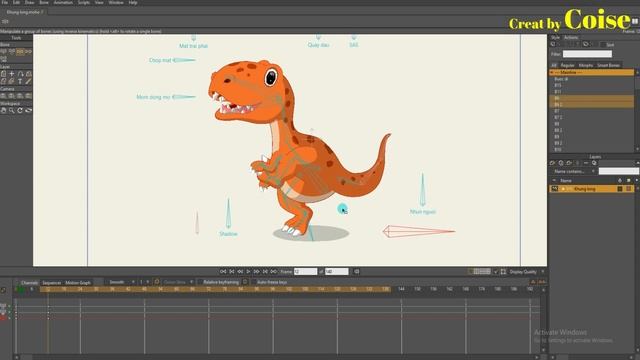
Task: Select the B7 action in list
Action: [592, 111]
